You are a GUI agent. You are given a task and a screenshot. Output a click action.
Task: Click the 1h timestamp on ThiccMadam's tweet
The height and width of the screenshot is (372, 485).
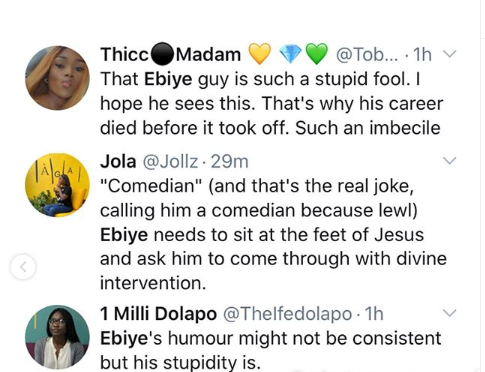coord(422,54)
